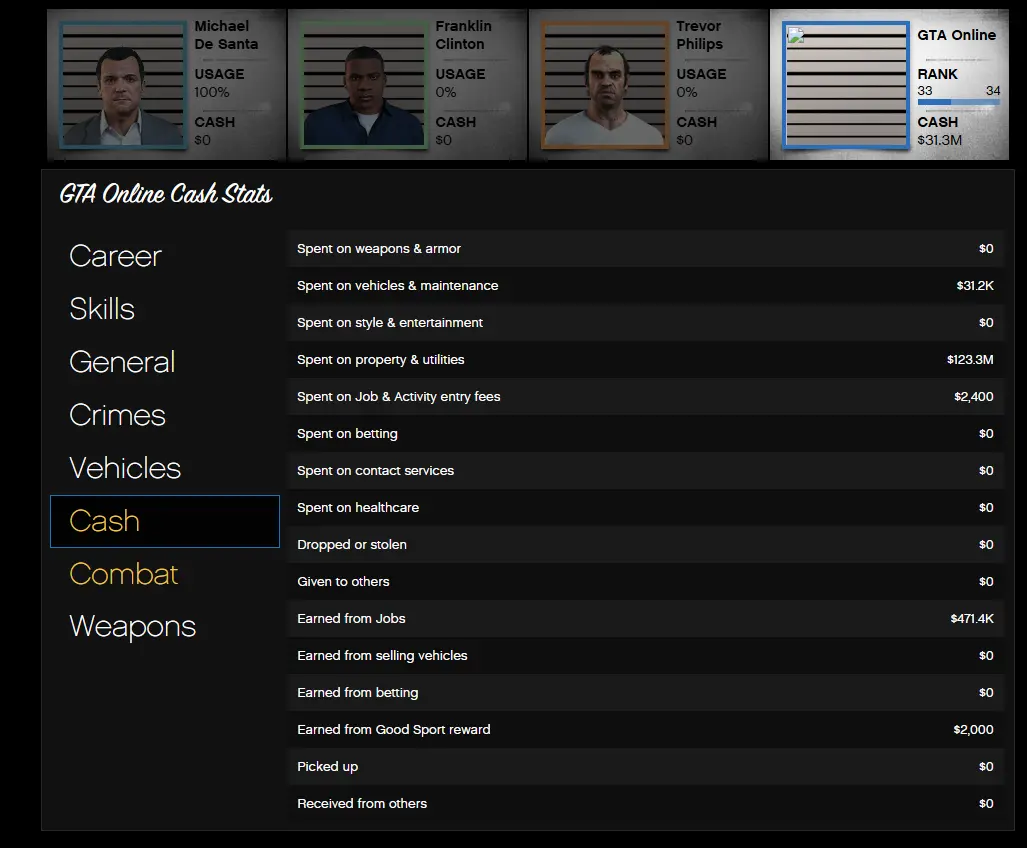Click 'Spent on Job & Activity entry fees' row
This screenshot has height=848, width=1027.
tap(645, 397)
